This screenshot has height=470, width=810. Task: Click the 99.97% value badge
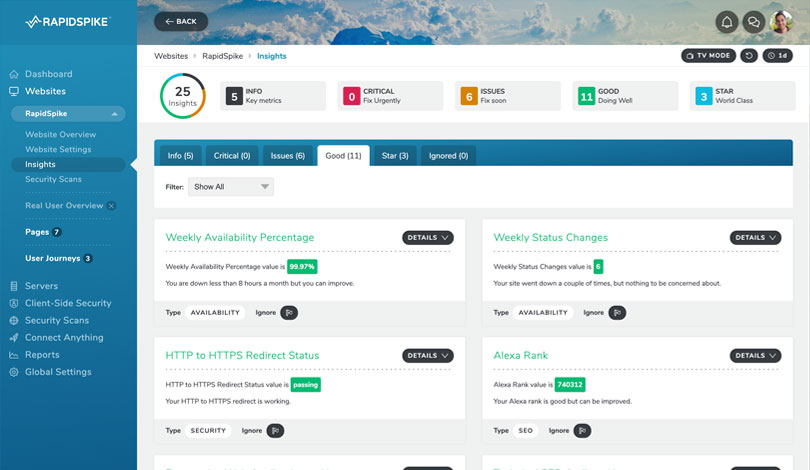[302, 267]
